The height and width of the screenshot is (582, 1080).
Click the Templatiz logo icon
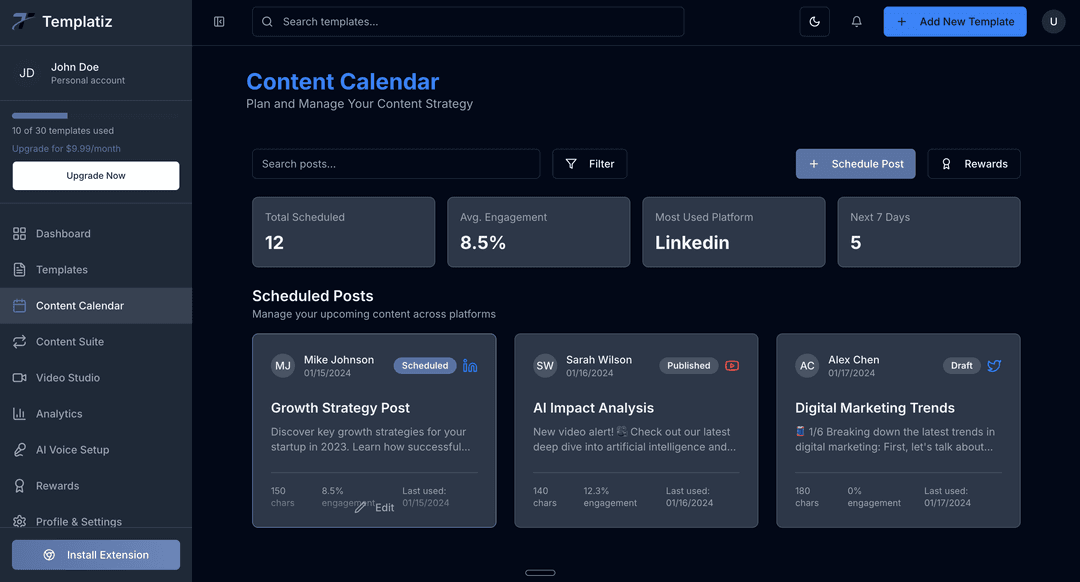(x=23, y=21)
